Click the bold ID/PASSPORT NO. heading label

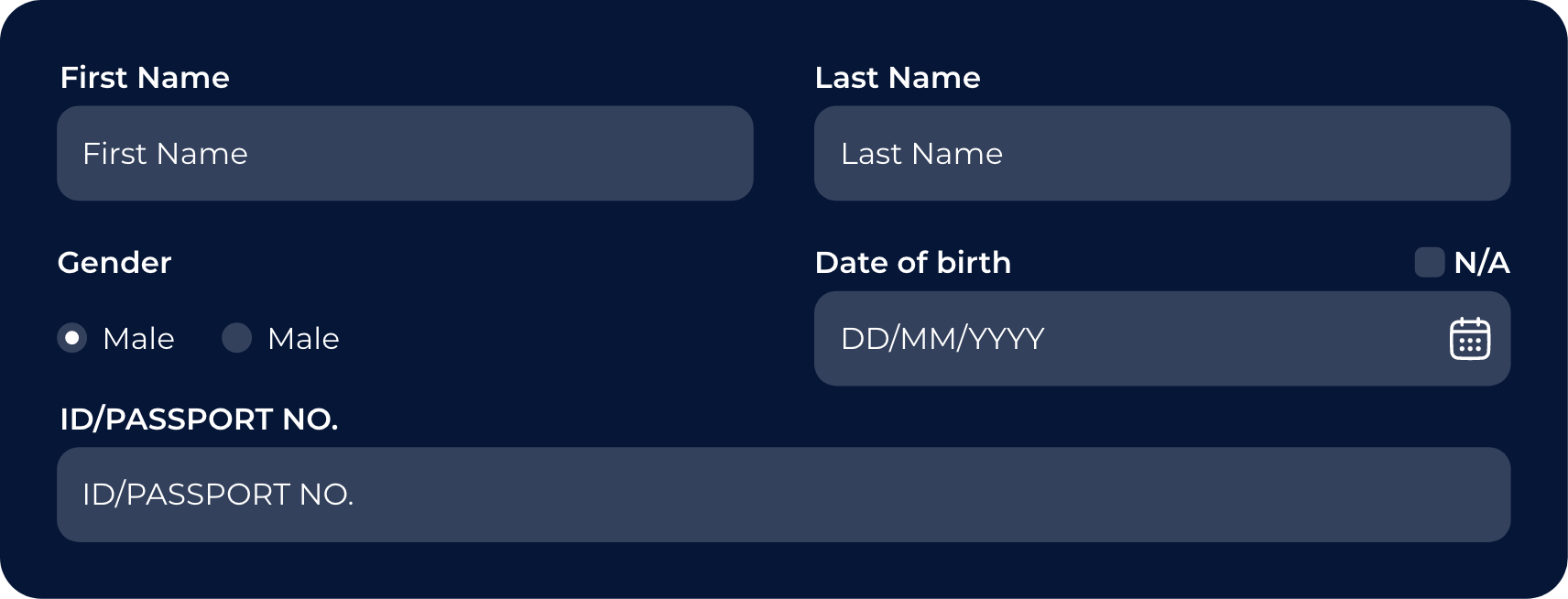tap(199, 419)
